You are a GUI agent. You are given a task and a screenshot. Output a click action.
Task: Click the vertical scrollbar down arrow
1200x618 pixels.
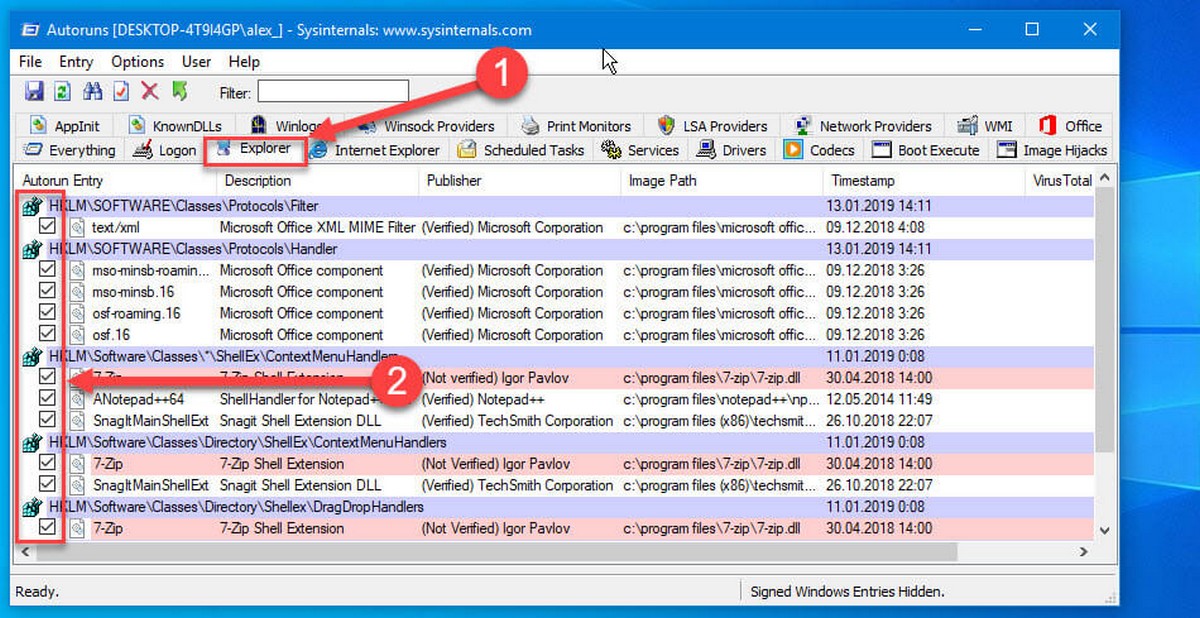click(x=1104, y=530)
